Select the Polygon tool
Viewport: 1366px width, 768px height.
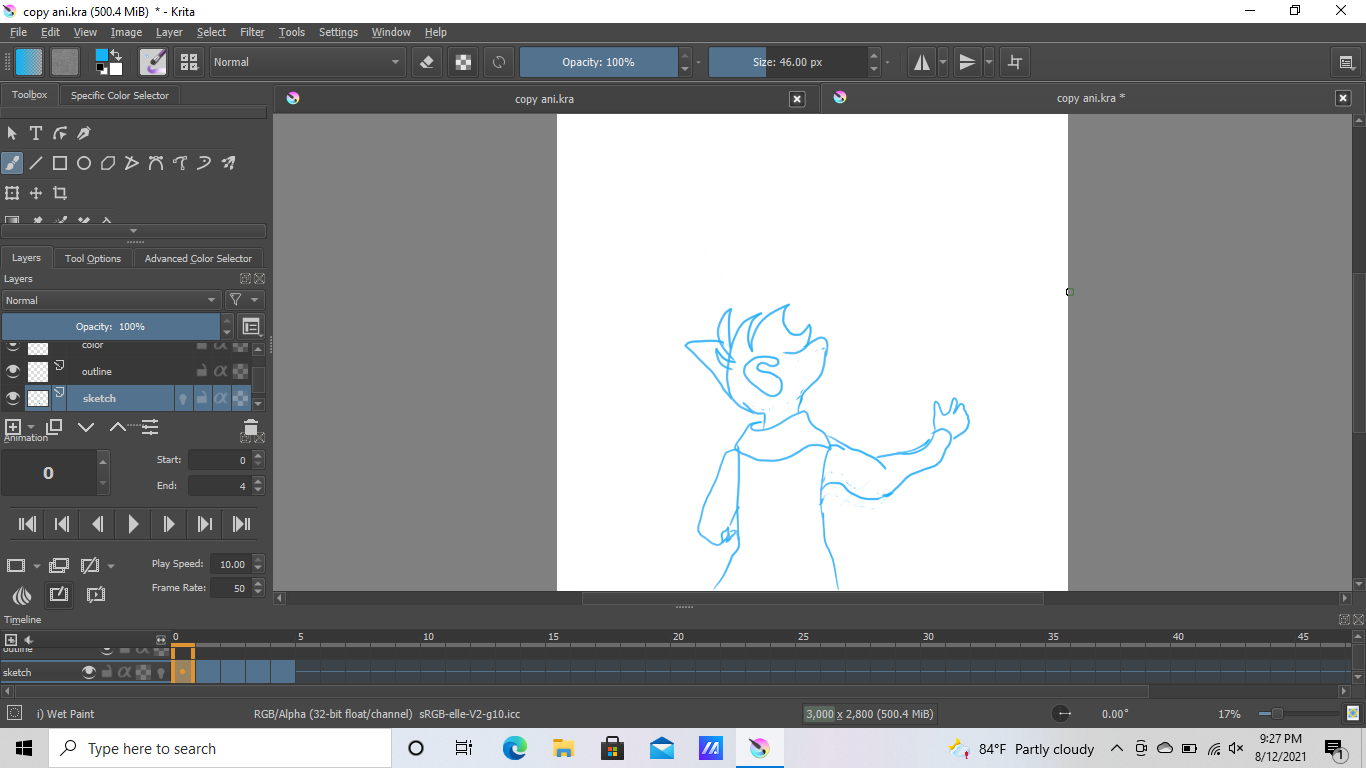click(108, 163)
